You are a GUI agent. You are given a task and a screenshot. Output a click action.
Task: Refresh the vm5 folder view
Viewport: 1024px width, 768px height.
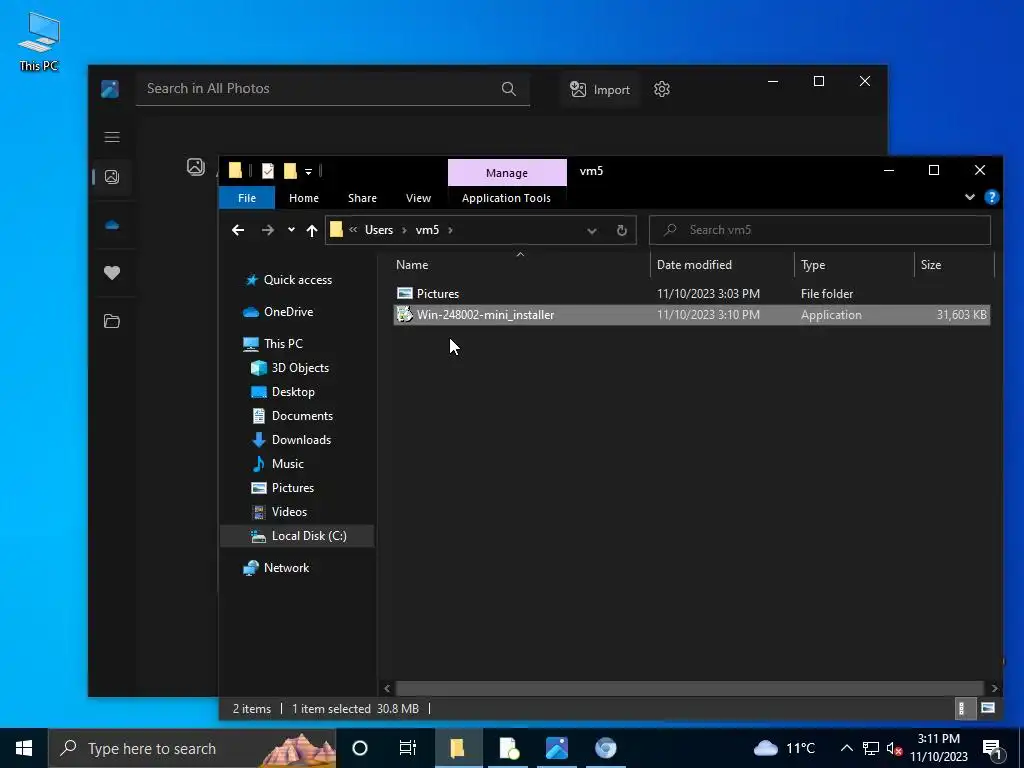(622, 230)
